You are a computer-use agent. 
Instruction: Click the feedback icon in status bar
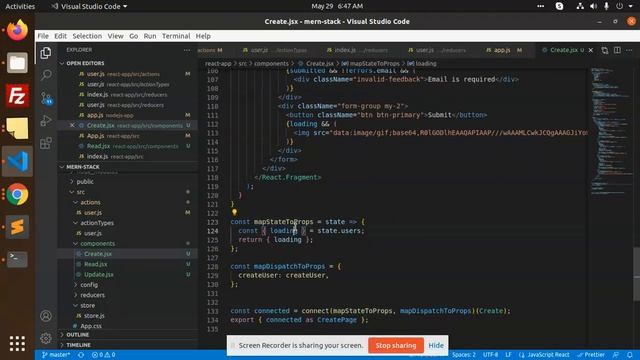616,355
